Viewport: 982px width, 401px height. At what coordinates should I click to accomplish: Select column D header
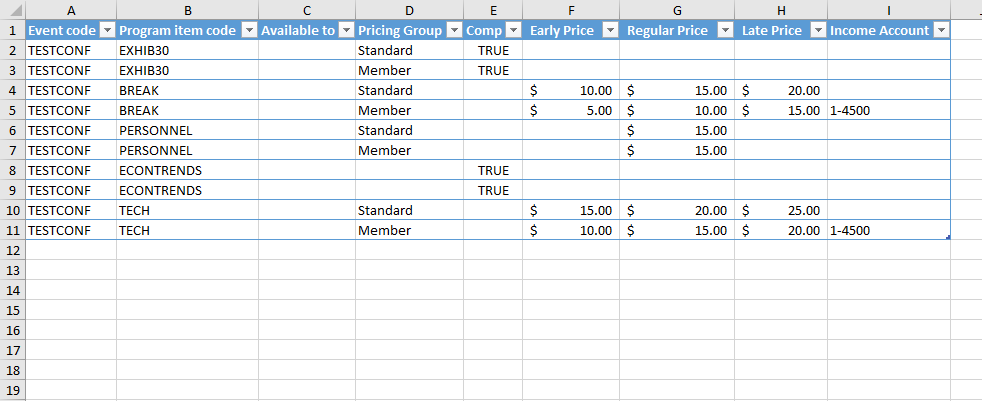[409, 9]
